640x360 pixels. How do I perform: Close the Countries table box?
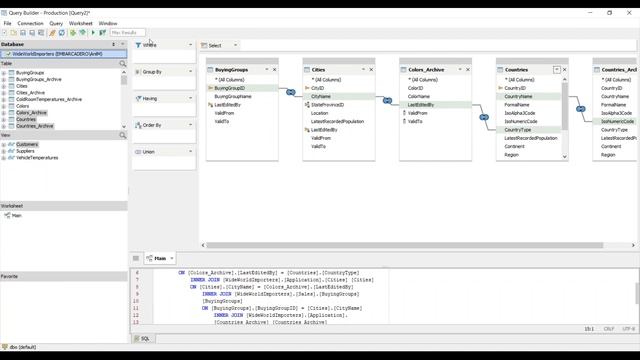(564, 70)
